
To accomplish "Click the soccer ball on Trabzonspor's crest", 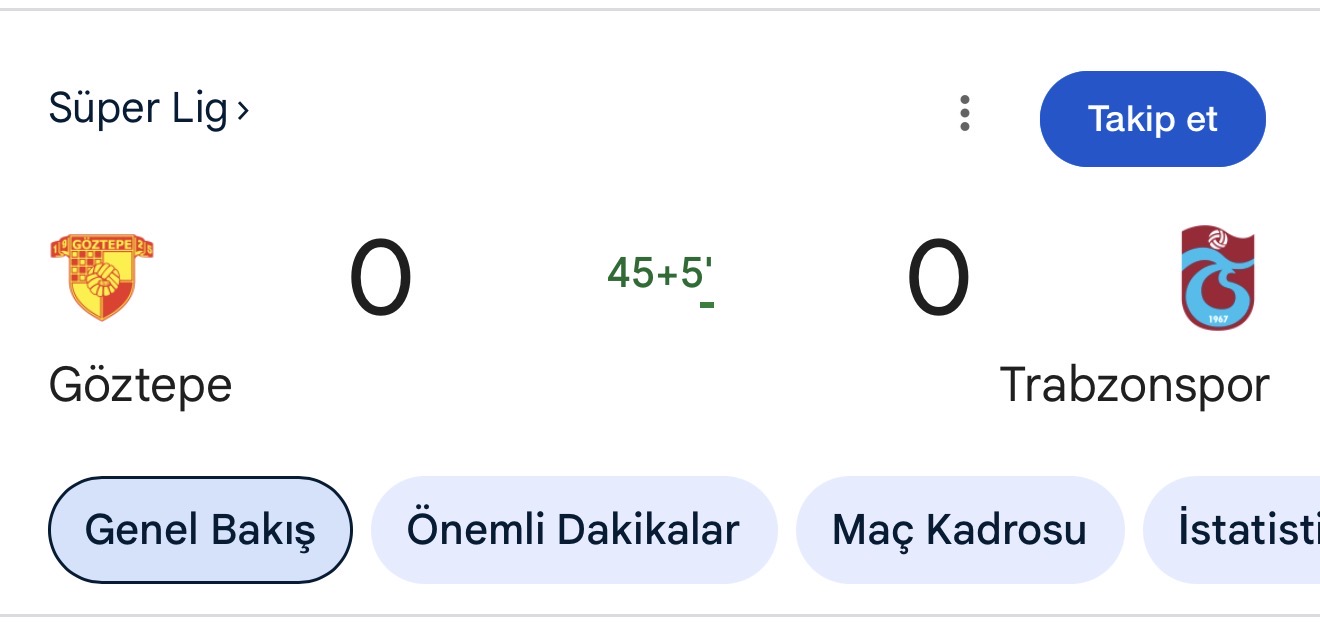I will tap(1217, 240).
